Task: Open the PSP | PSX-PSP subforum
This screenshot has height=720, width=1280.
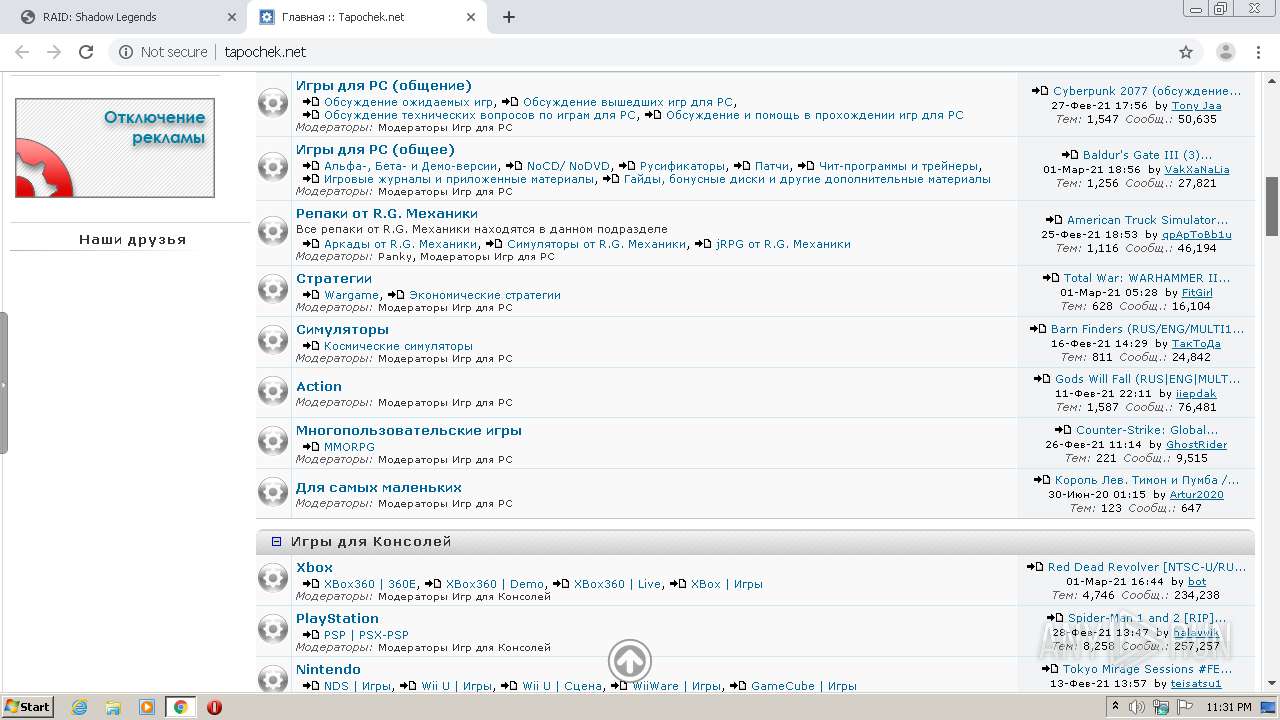Action: 366,635
